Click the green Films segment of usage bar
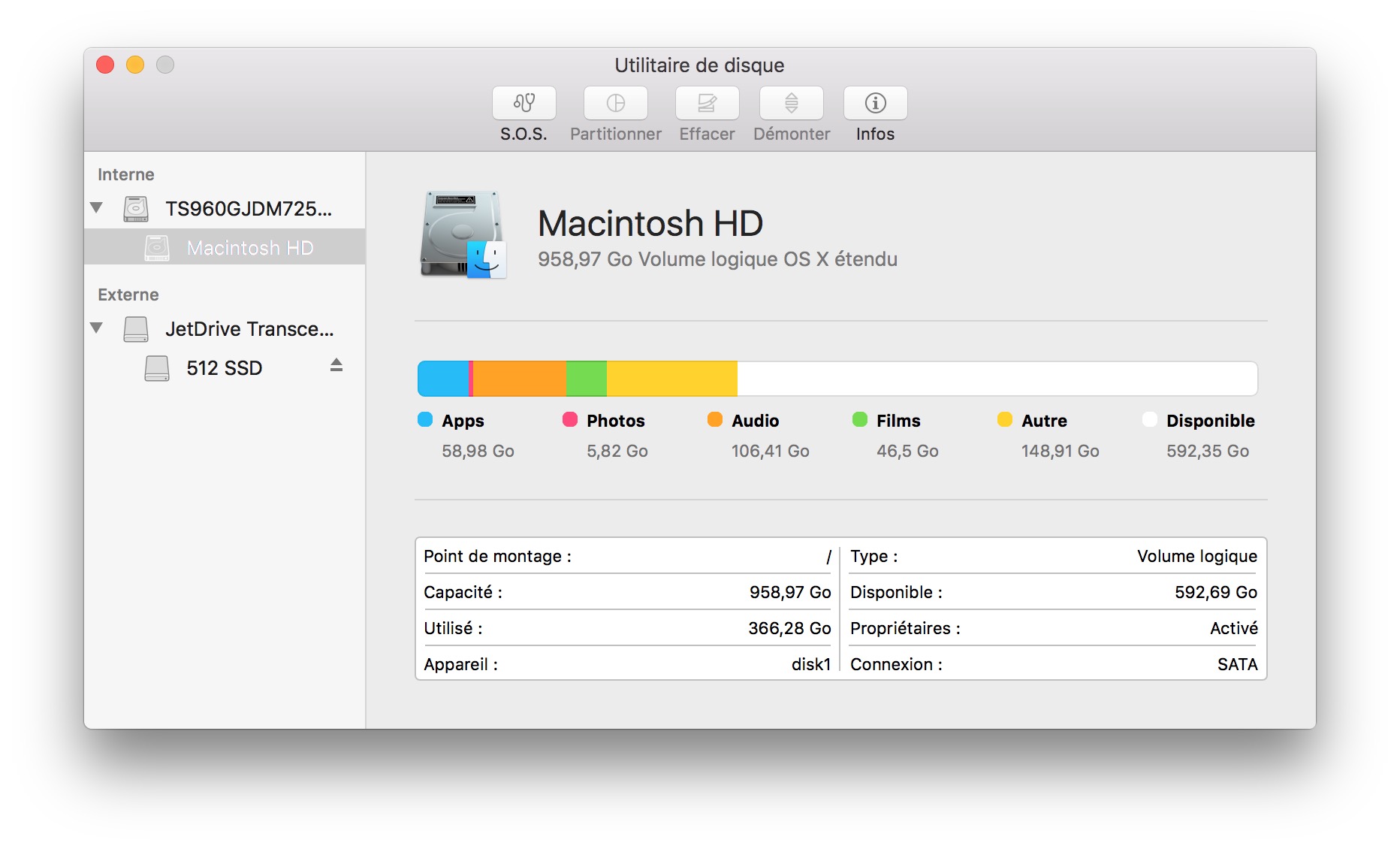The image size is (1400, 849). point(586,379)
